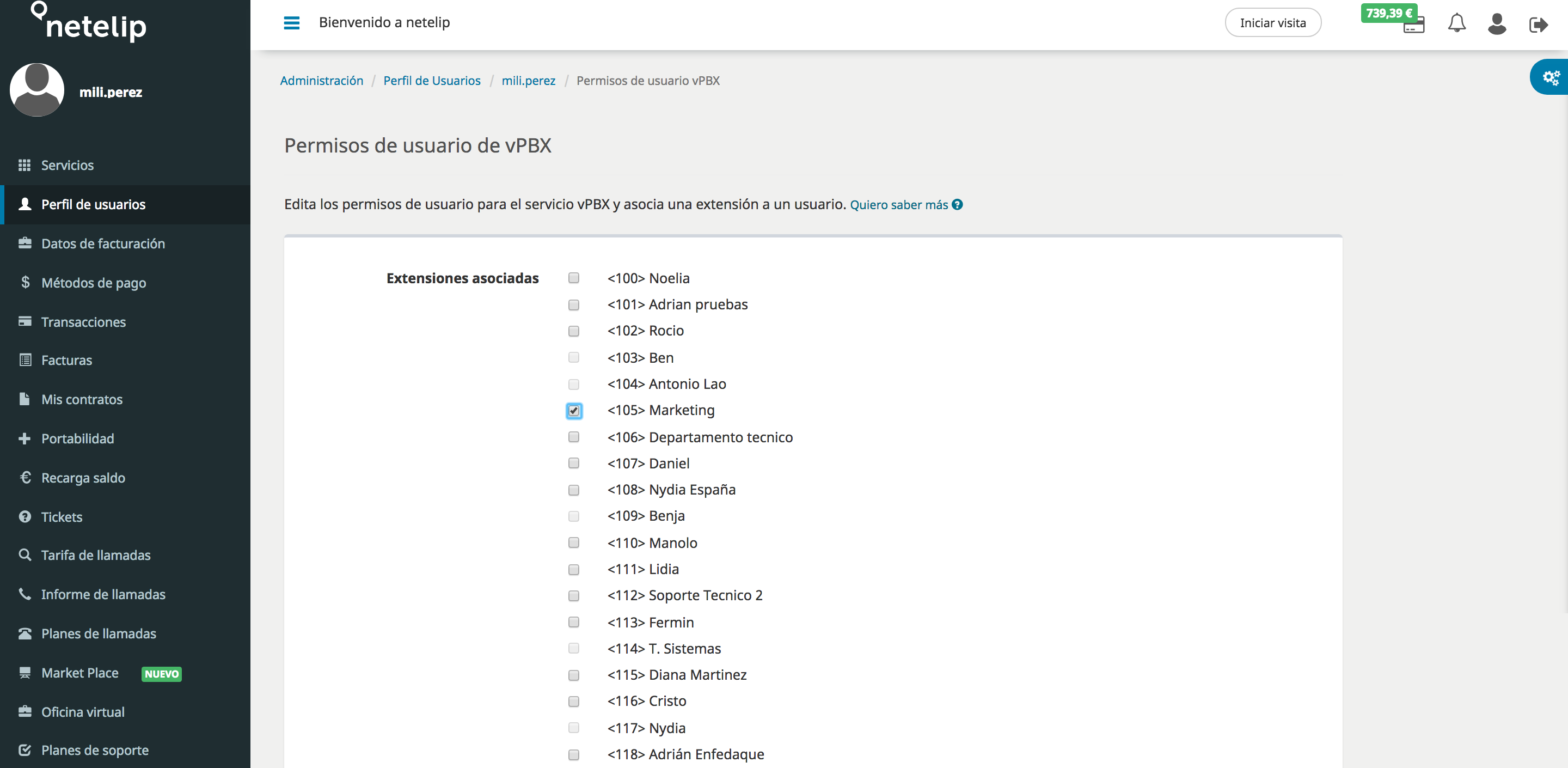Open the balance credit card icon
This screenshot has height=768, width=1568.
[1413, 26]
